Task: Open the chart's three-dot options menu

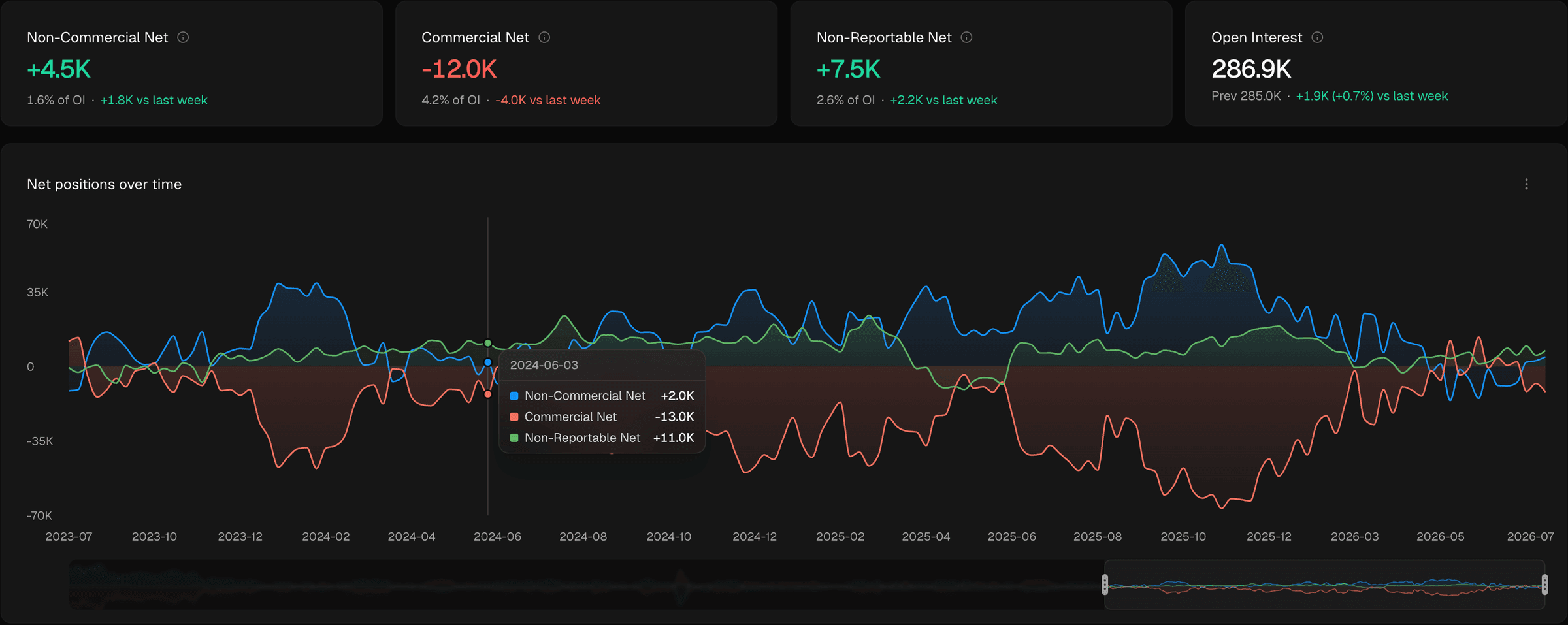Action: click(x=1526, y=185)
